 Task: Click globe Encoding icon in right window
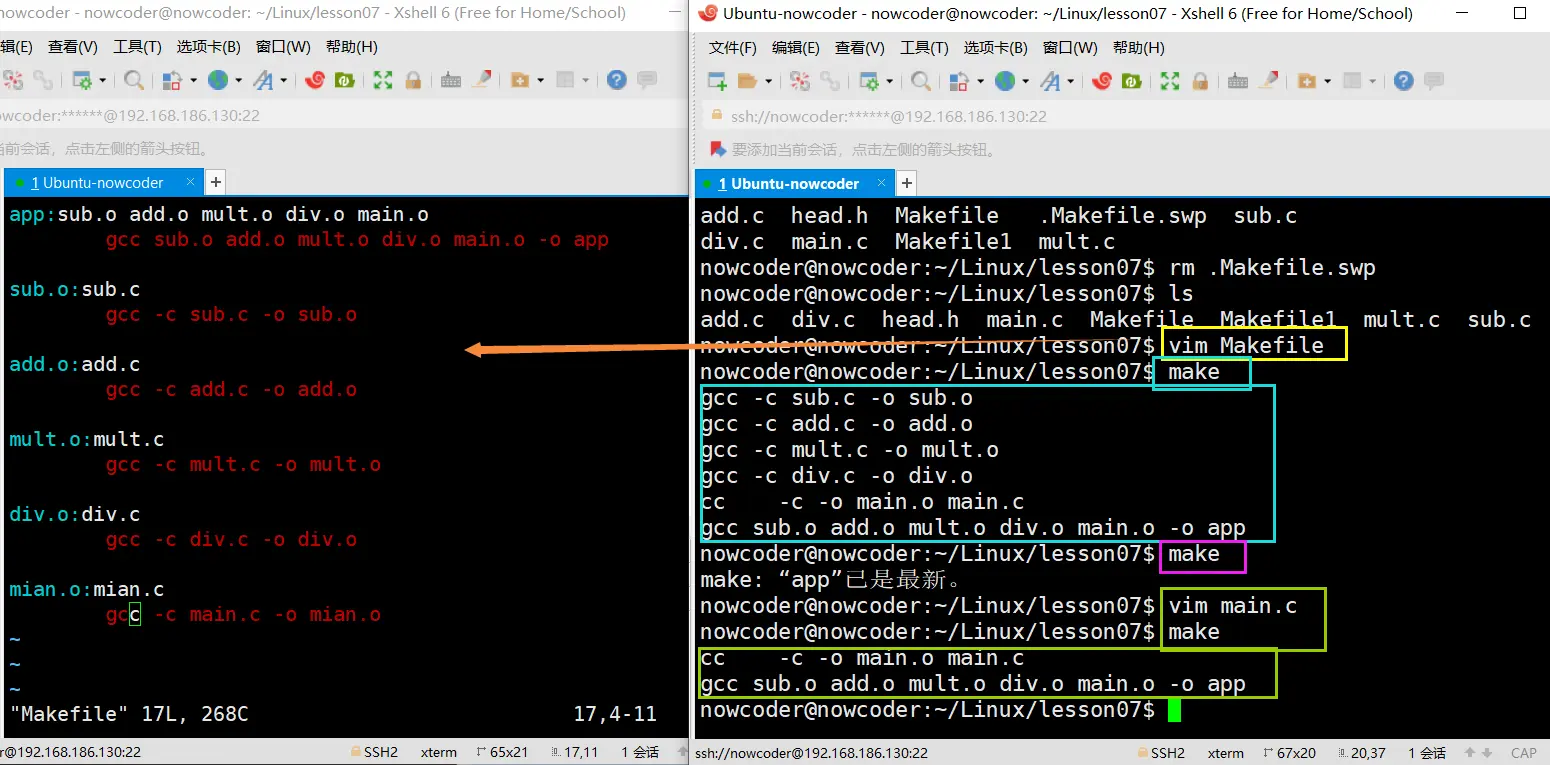[1004, 81]
